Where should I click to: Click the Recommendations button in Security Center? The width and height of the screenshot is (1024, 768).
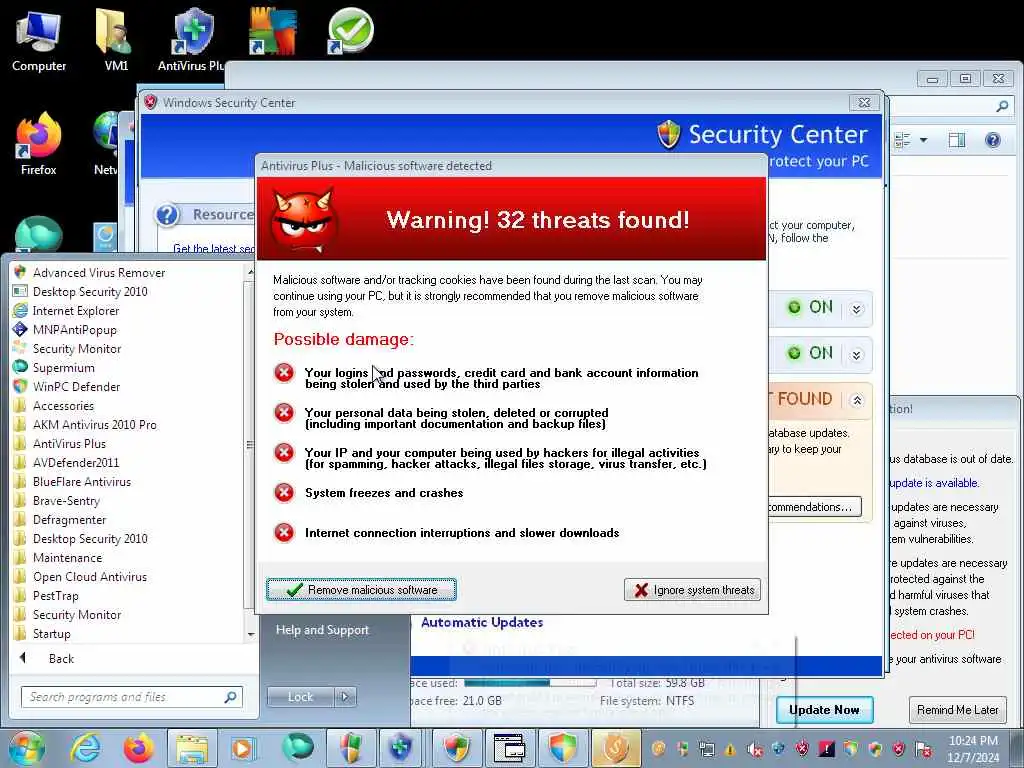click(x=814, y=507)
